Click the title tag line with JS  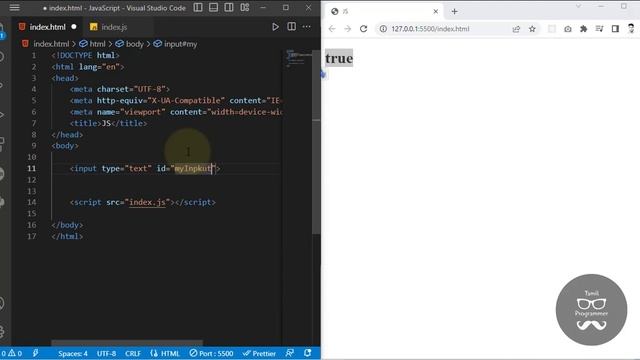(x=108, y=123)
